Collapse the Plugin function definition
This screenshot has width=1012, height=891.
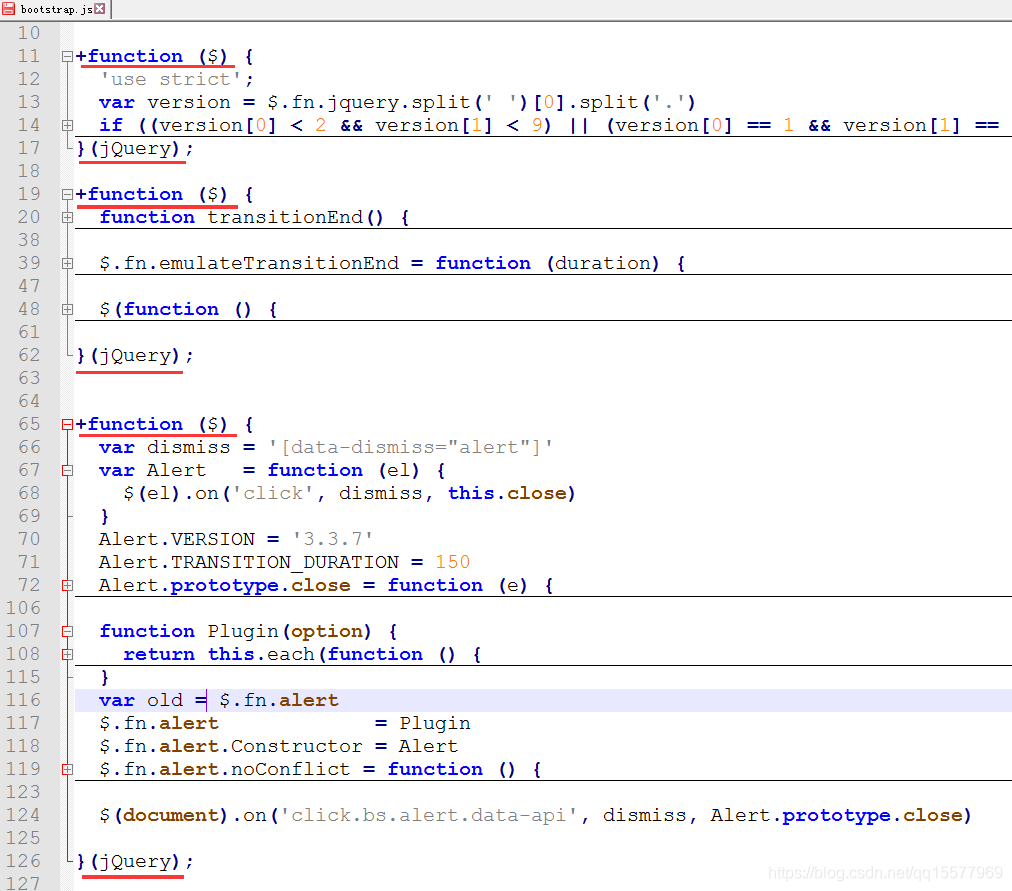65,631
